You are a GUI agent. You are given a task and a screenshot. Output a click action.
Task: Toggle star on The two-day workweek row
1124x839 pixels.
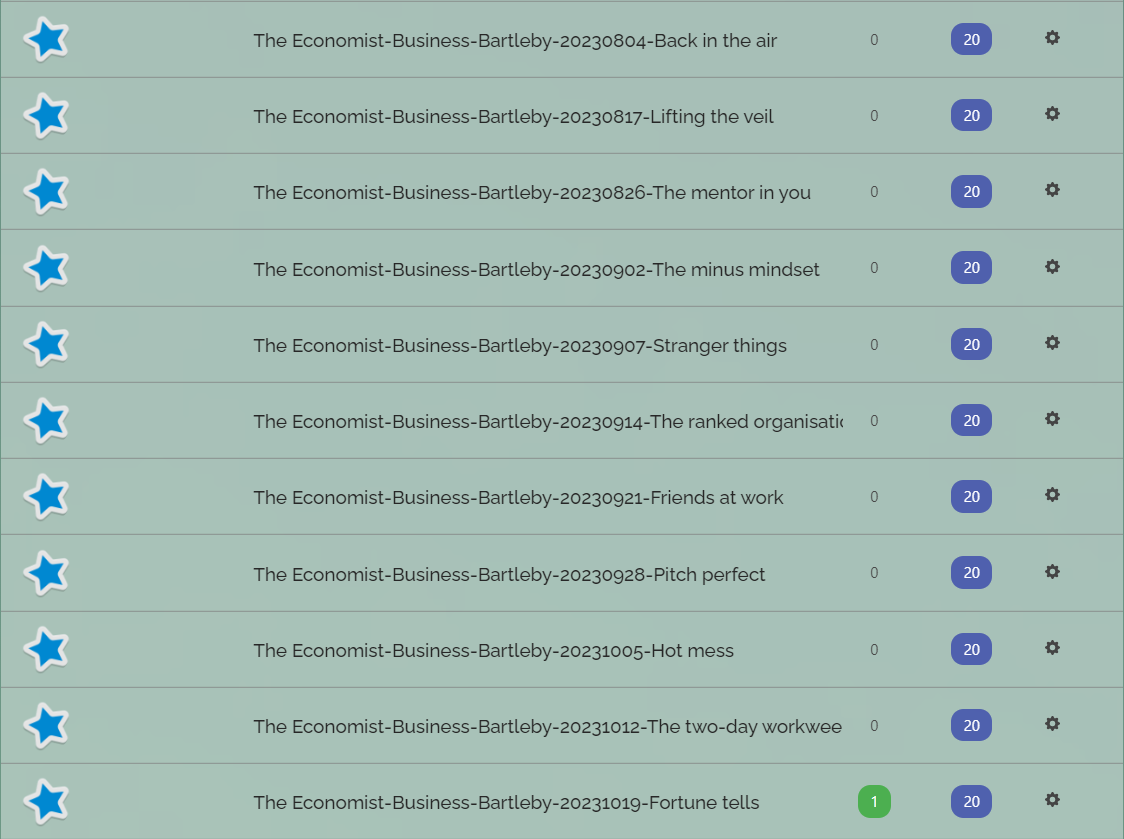[47, 725]
